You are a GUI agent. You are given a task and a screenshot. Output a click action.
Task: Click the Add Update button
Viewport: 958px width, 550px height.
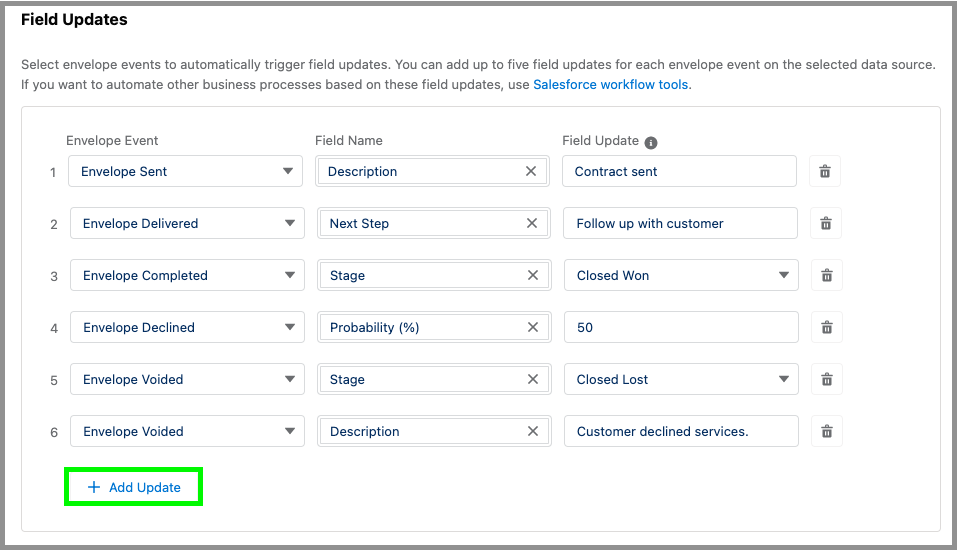[134, 487]
